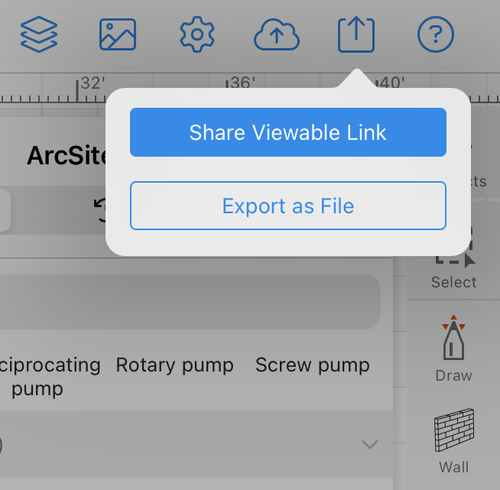500x490 pixels.
Task: Select the Wall tool
Action: (x=454, y=441)
